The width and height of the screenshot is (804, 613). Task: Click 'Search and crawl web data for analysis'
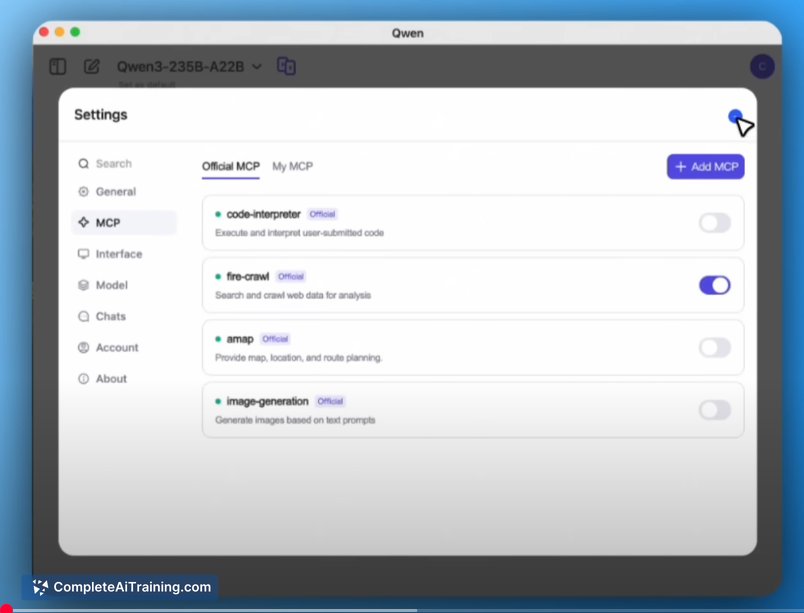coord(293,295)
